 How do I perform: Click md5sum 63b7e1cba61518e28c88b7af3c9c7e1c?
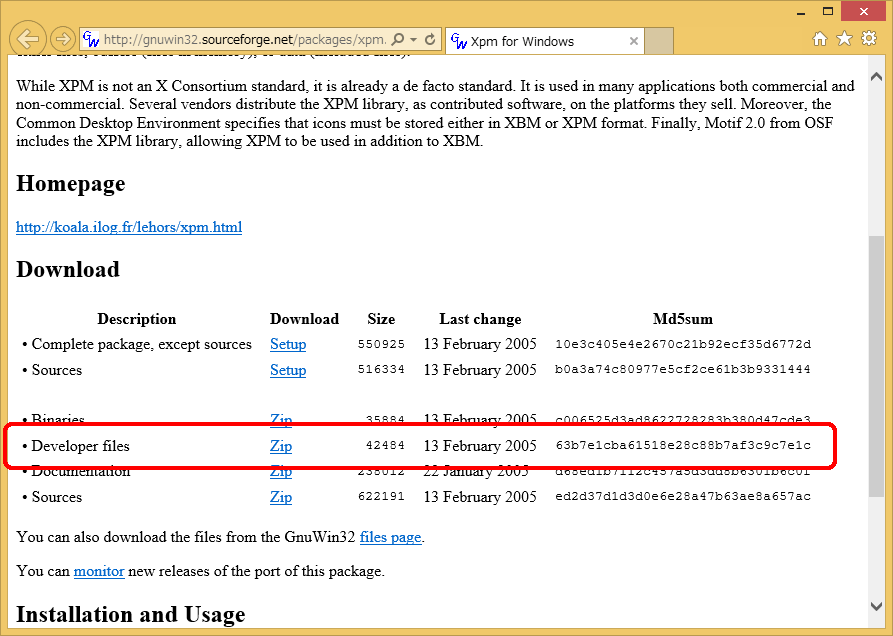click(x=683, y=445)
